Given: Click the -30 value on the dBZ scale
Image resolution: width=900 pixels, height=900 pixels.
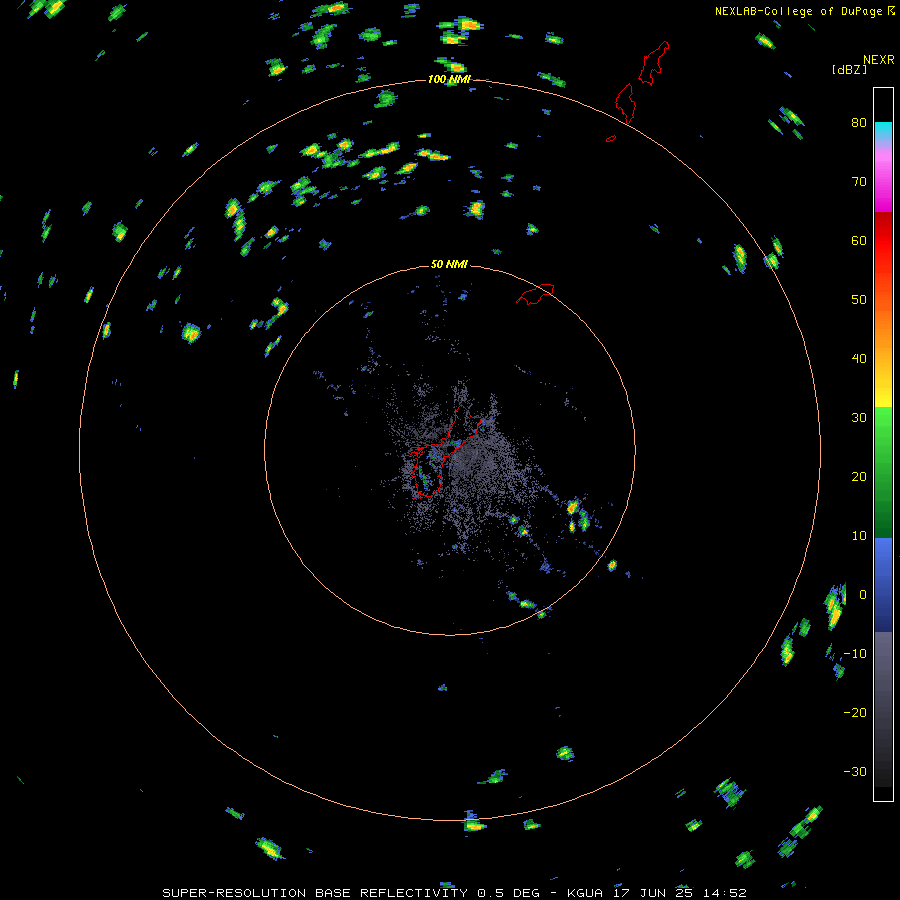Looking at the screenshot, I should [x=855, y=771].
